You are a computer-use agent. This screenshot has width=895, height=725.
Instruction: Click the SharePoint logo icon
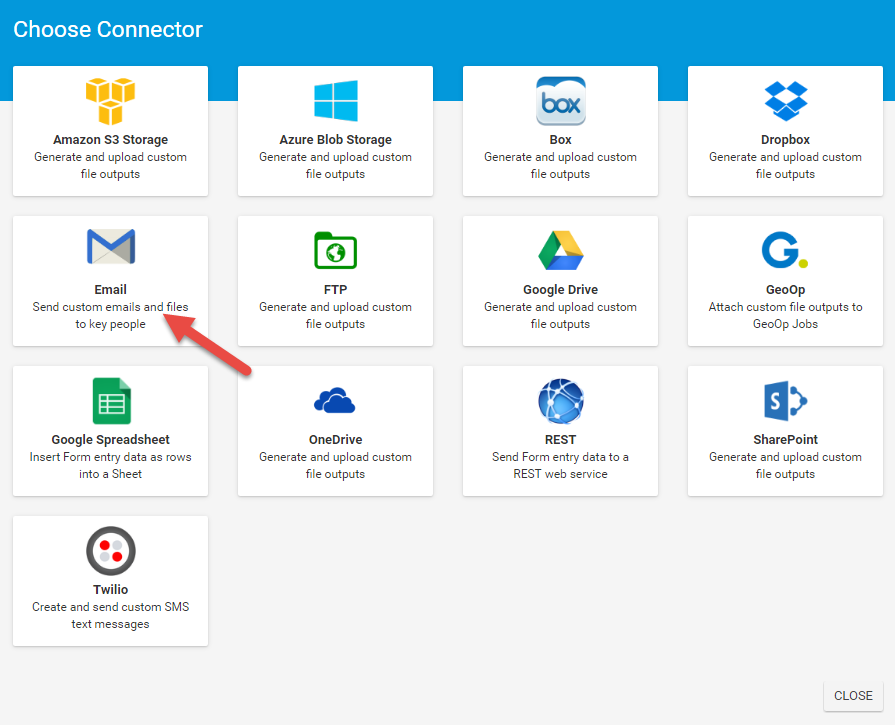pyautogui.click(x=785, y=401)
